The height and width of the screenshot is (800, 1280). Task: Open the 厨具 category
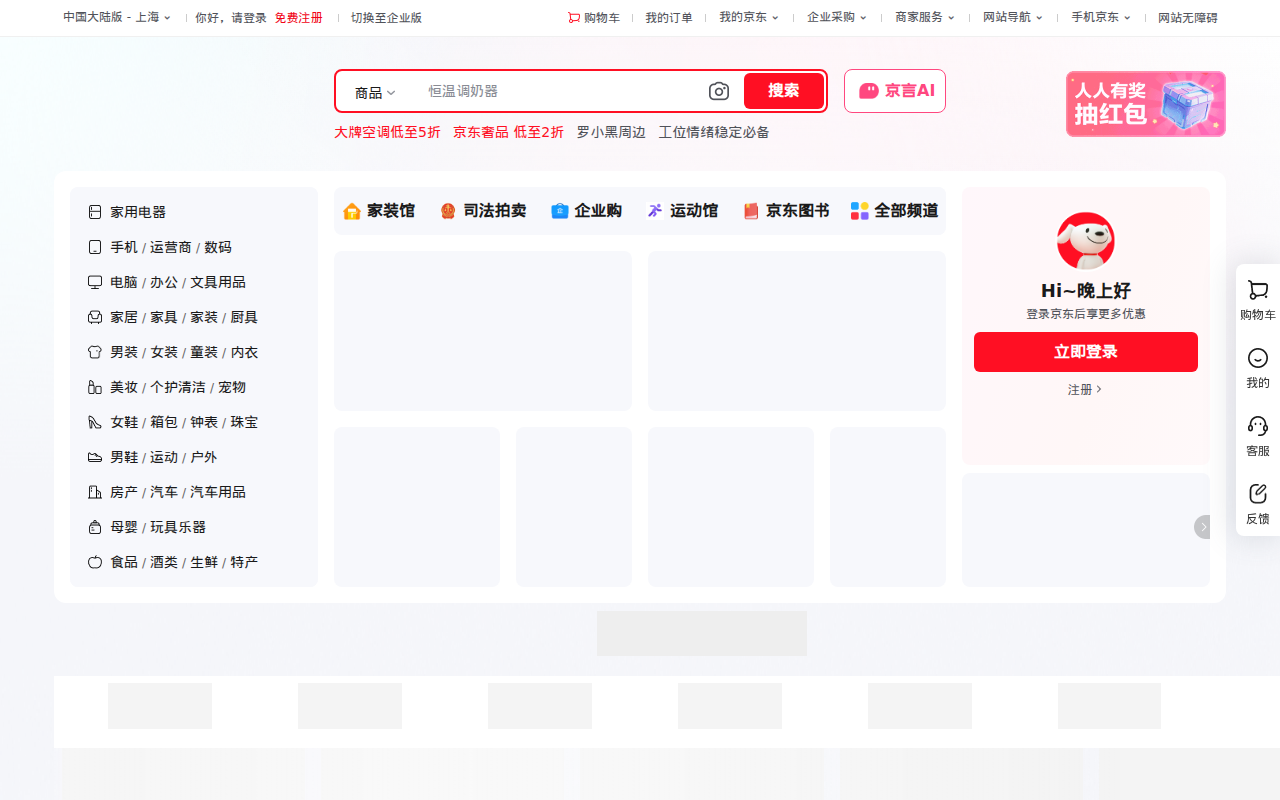pos(244,317)
